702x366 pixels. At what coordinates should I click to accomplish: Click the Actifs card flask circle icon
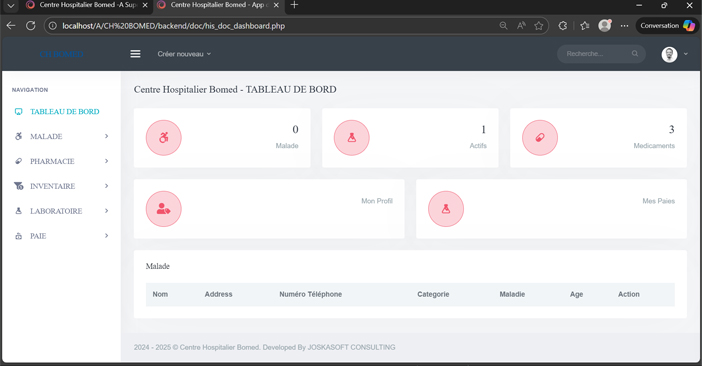(351, 138)
